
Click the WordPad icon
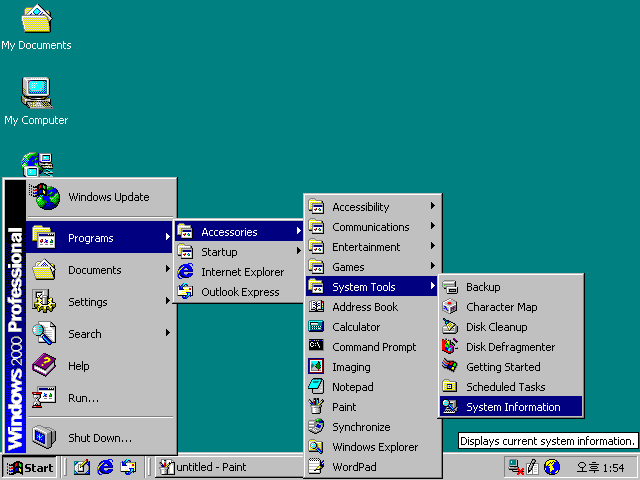tap(316, 467)
